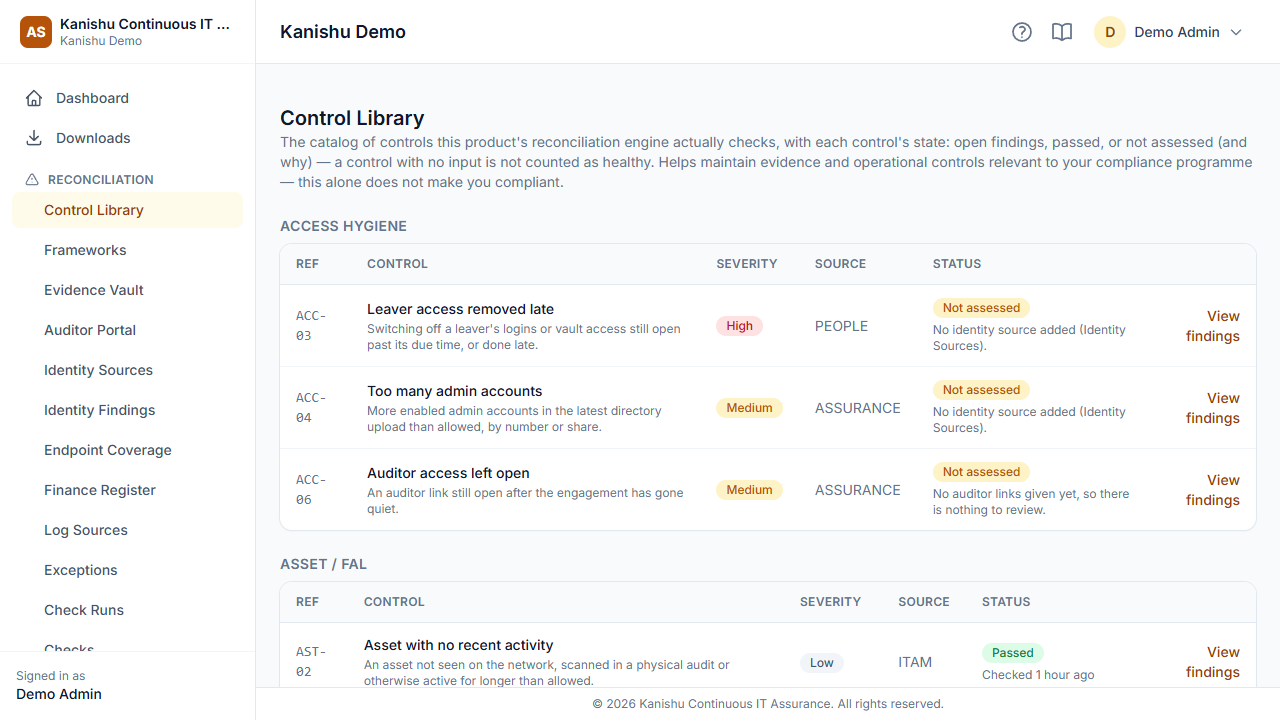
Task: Click the Reconciliation warning triangle icon
Action: 32,180
